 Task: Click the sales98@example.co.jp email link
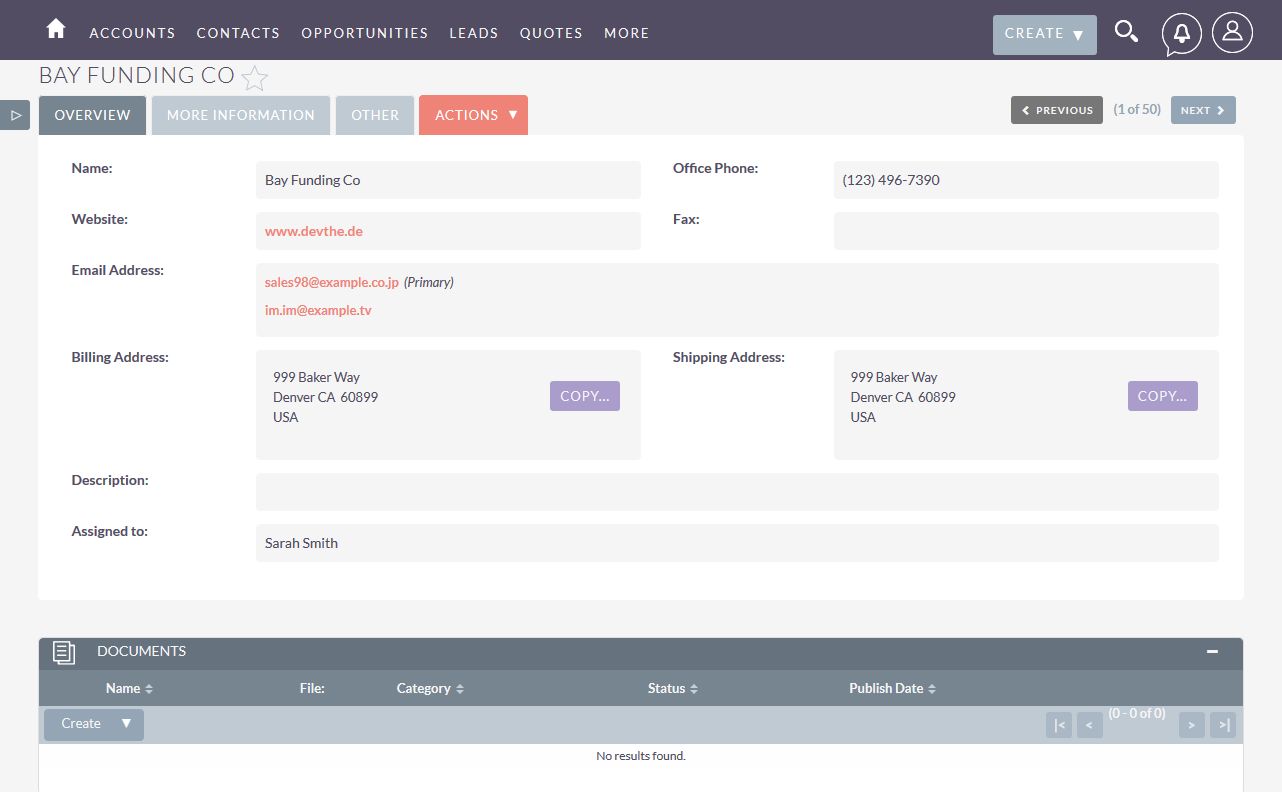tap(331, 283)
